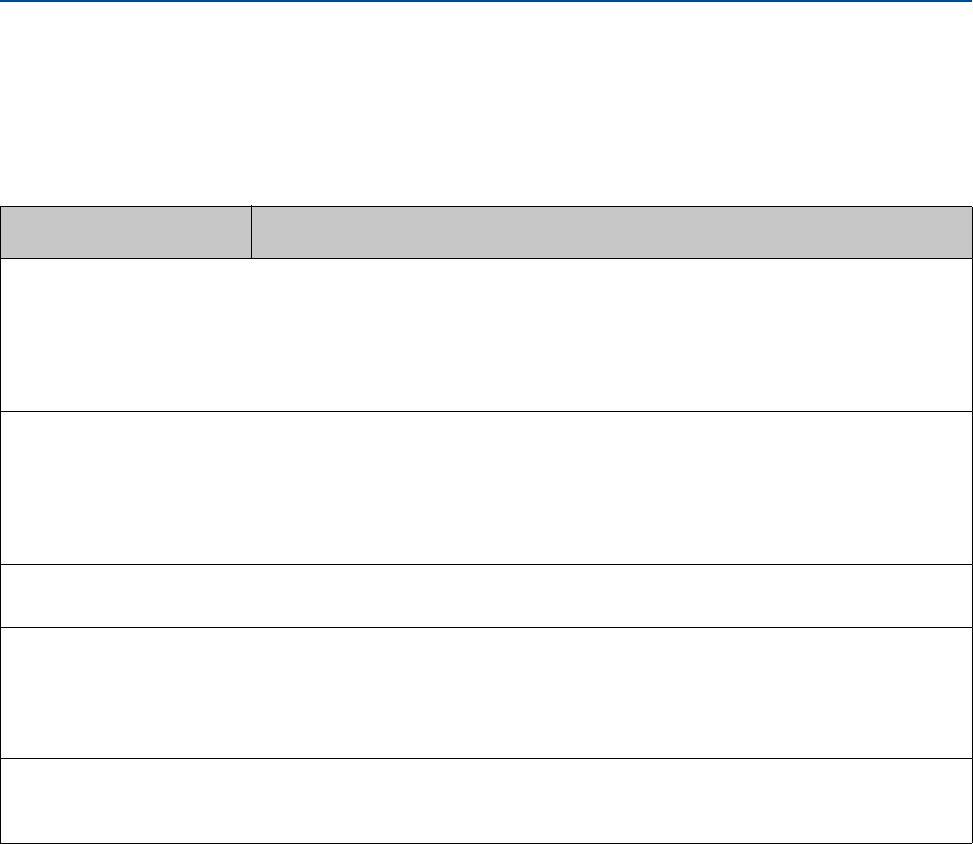This screenshot has height=844, width=973.
Task: Click the narrow gray left header cell
Action: point(126,232)
